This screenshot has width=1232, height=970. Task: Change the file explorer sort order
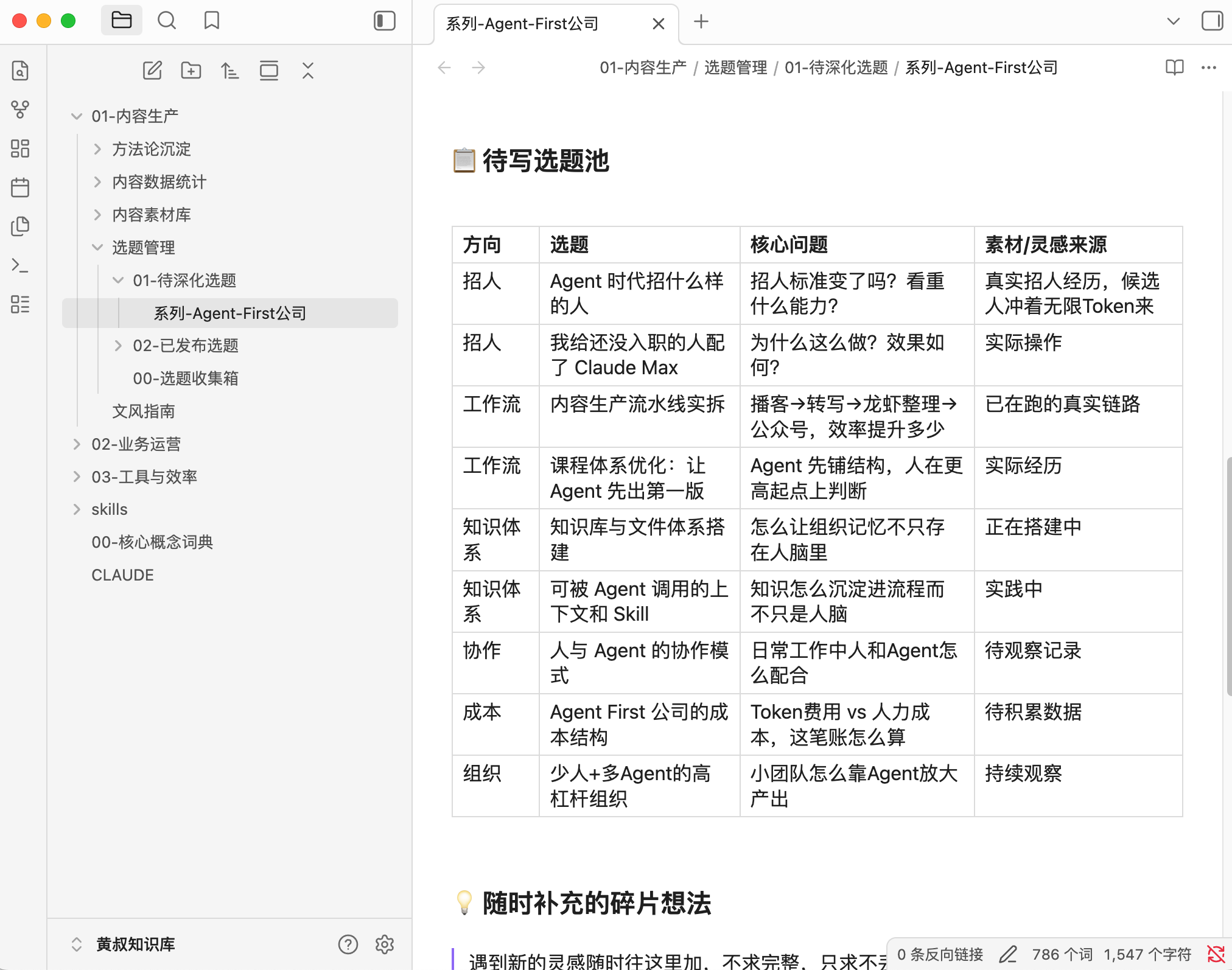coord(229,71)
